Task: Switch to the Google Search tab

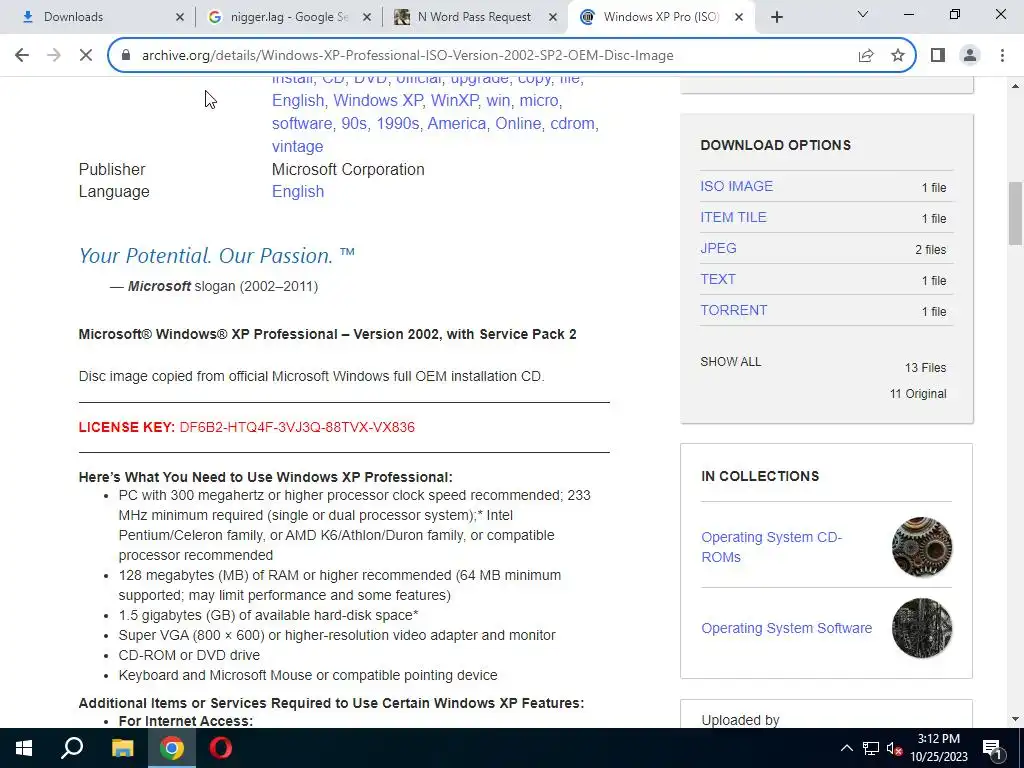Action: coord(287,18)
